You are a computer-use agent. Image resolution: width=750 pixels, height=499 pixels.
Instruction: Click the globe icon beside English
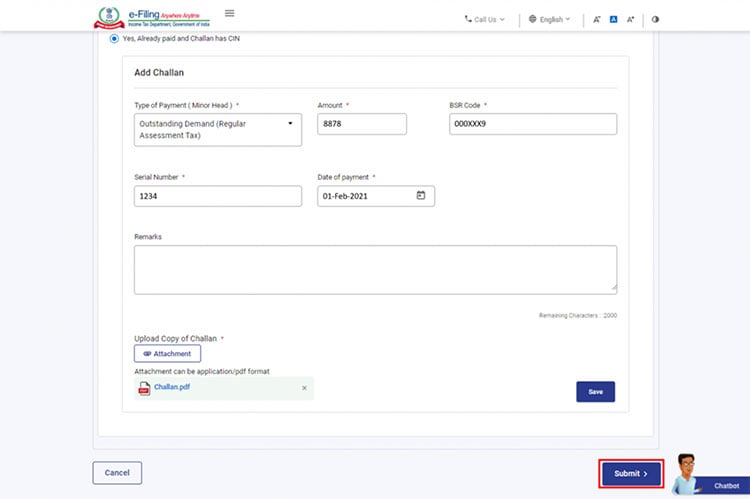(x=532, y=19)
